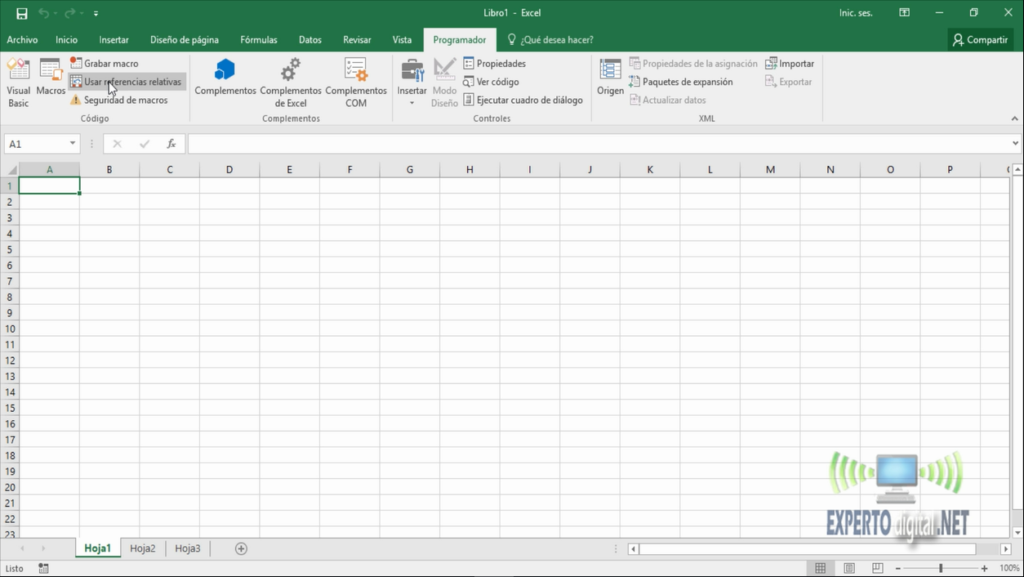
Task: Select cell A1 in the worksheet
Action: (49, 185)
